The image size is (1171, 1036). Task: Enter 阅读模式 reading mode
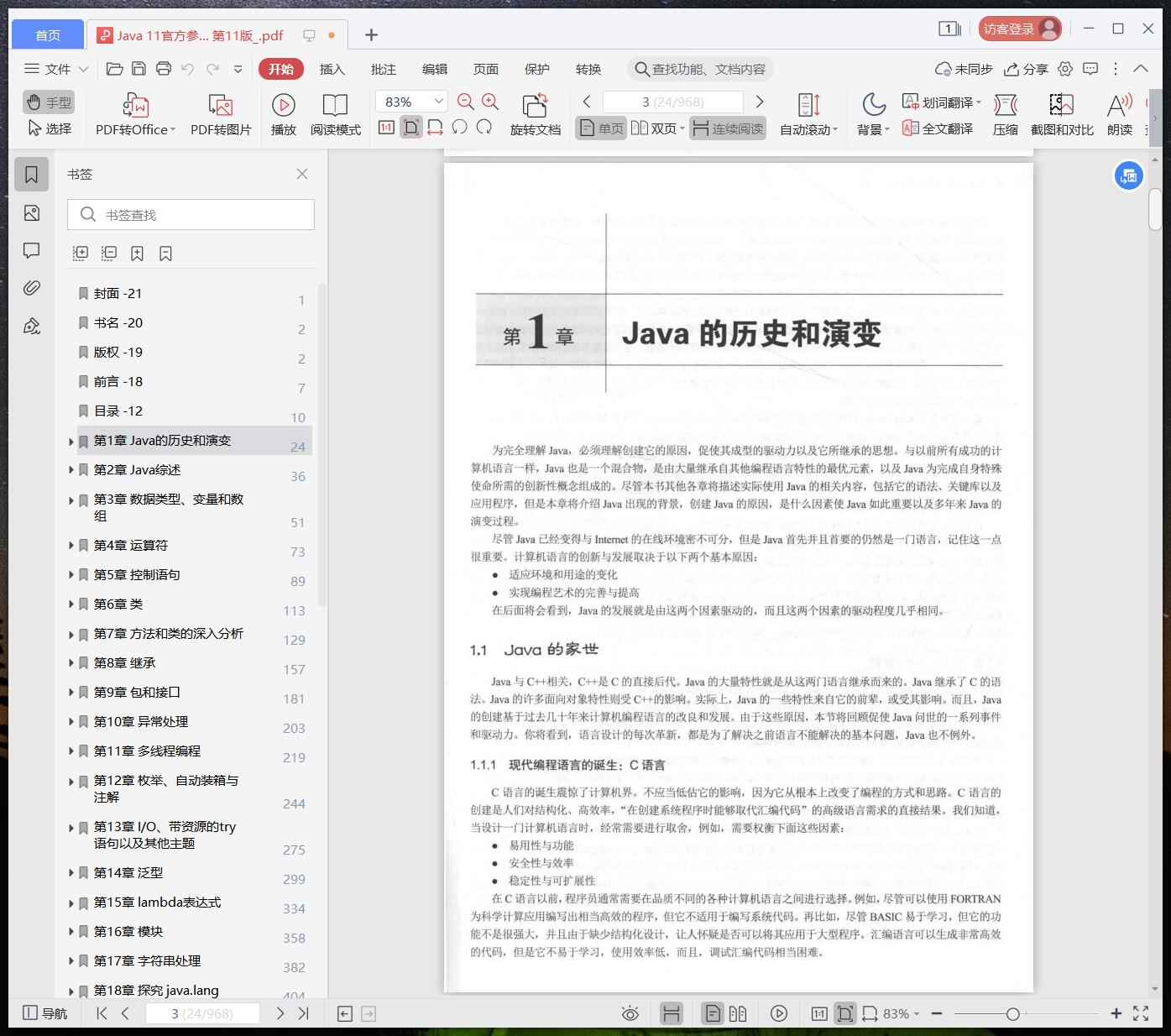click(x=335, y=114)
